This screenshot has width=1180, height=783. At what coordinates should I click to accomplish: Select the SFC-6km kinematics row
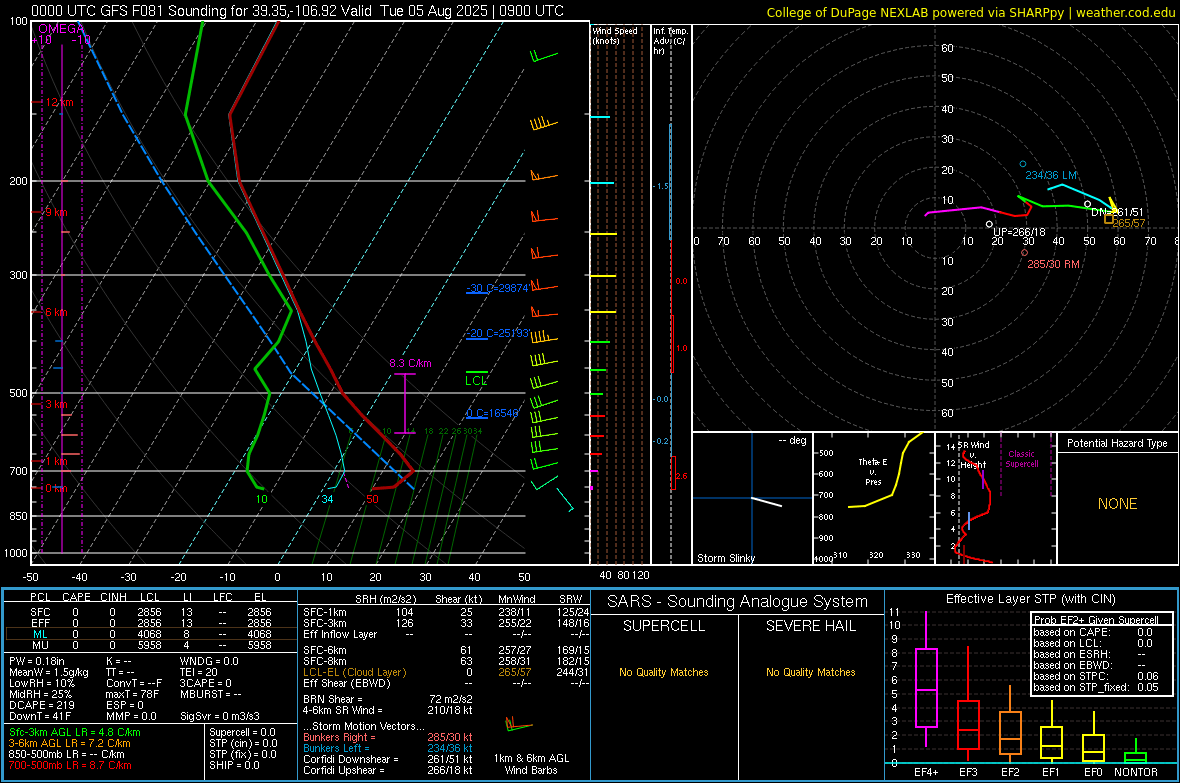tap(446, 650)
